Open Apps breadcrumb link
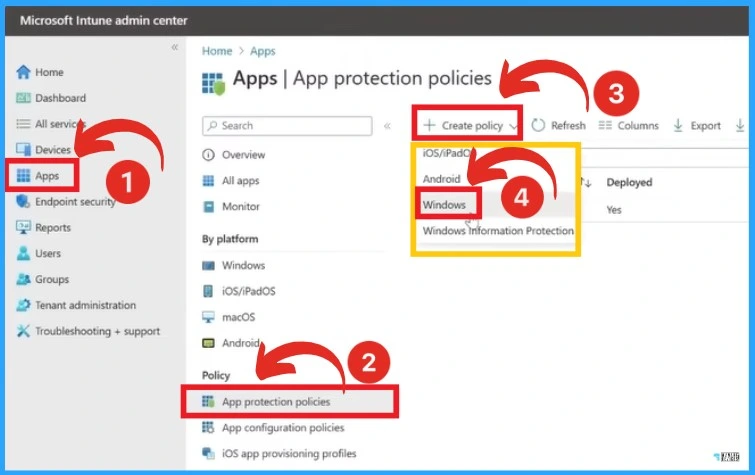The height and width of the screenshot is (475, 755). coord(262,51)
